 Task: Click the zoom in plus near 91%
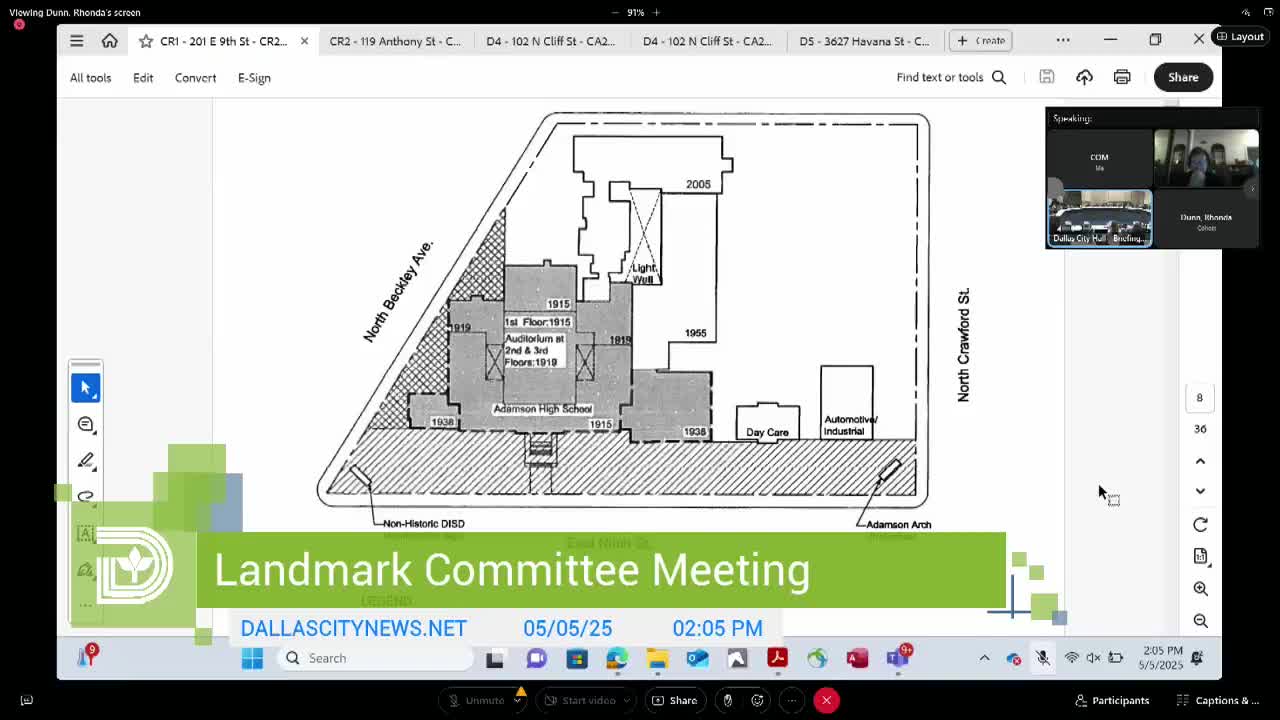657,12
